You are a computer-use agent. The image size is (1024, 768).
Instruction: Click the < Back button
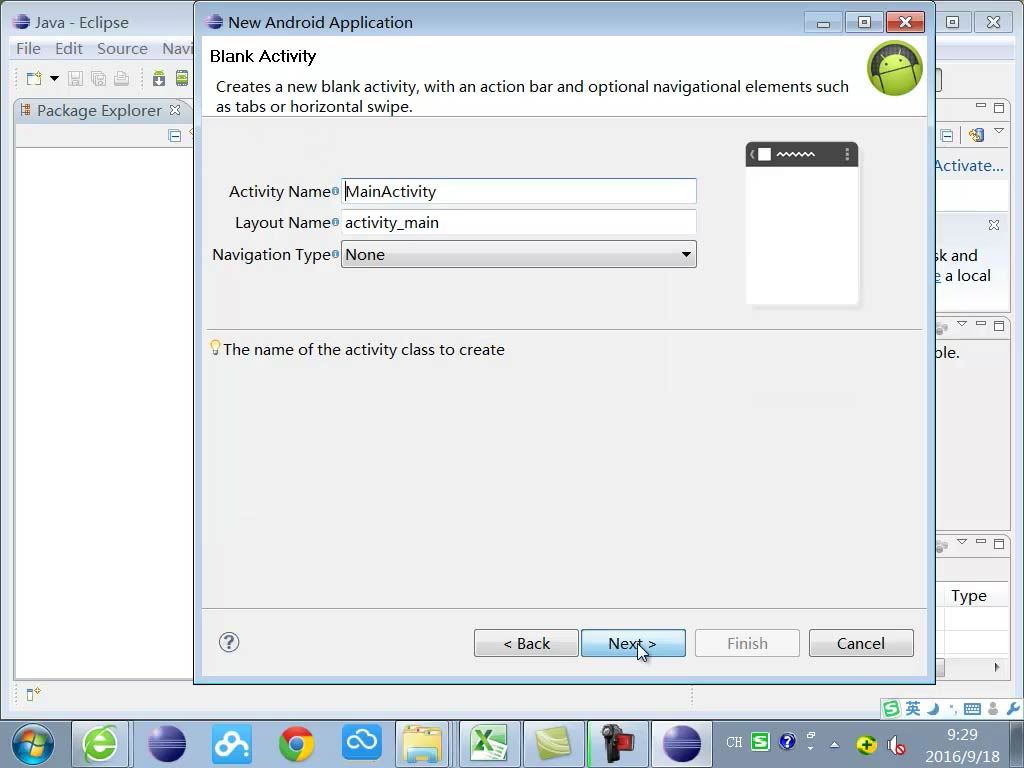click(526, 643)
